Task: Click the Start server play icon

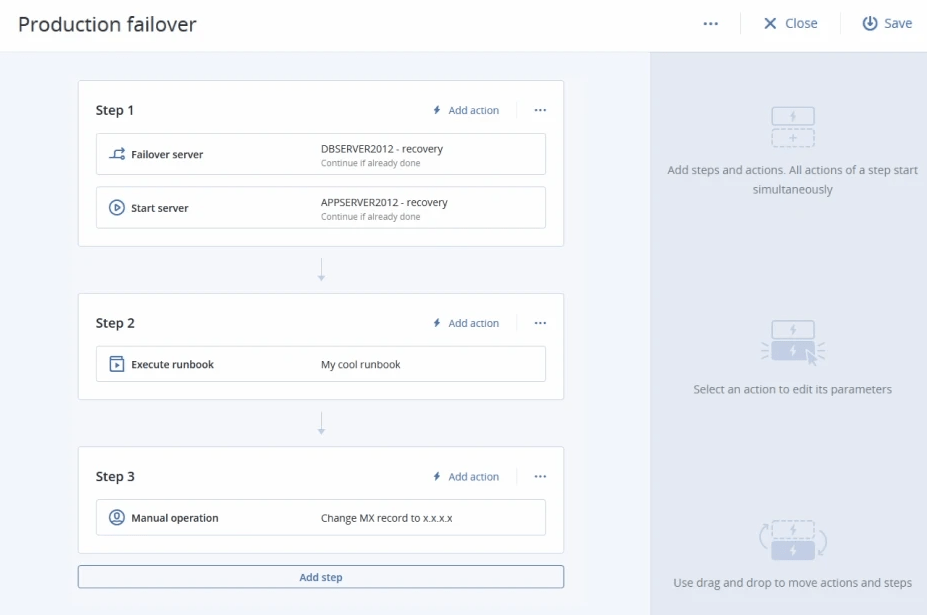Action: click(x=117, y=208)
